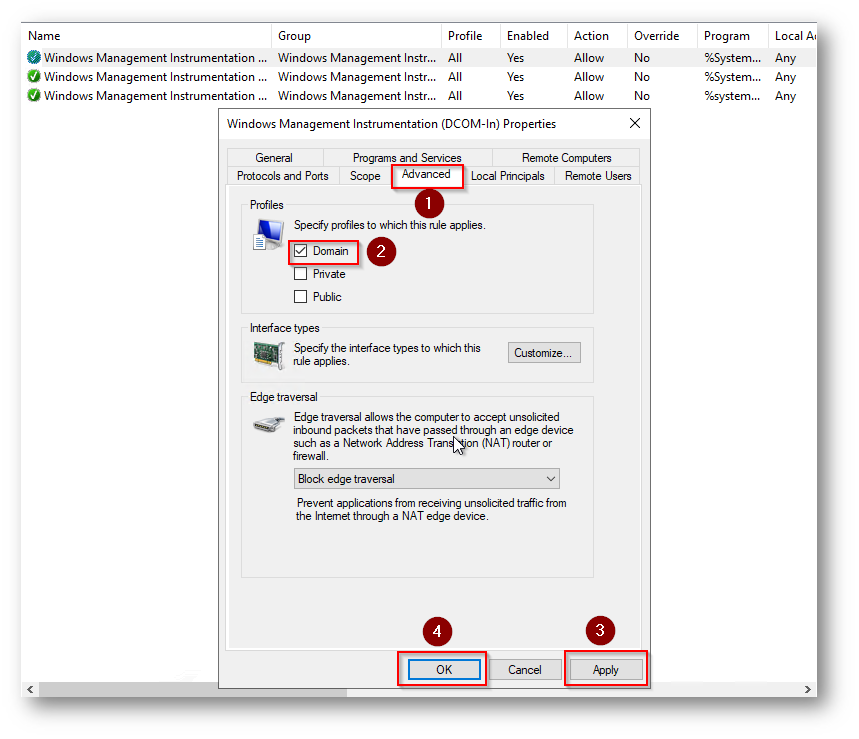Image resolution: width=859 pixels, height=739 pixels.
Task: Click first row's Allow action cell
Action: click(x=589, y=58)
